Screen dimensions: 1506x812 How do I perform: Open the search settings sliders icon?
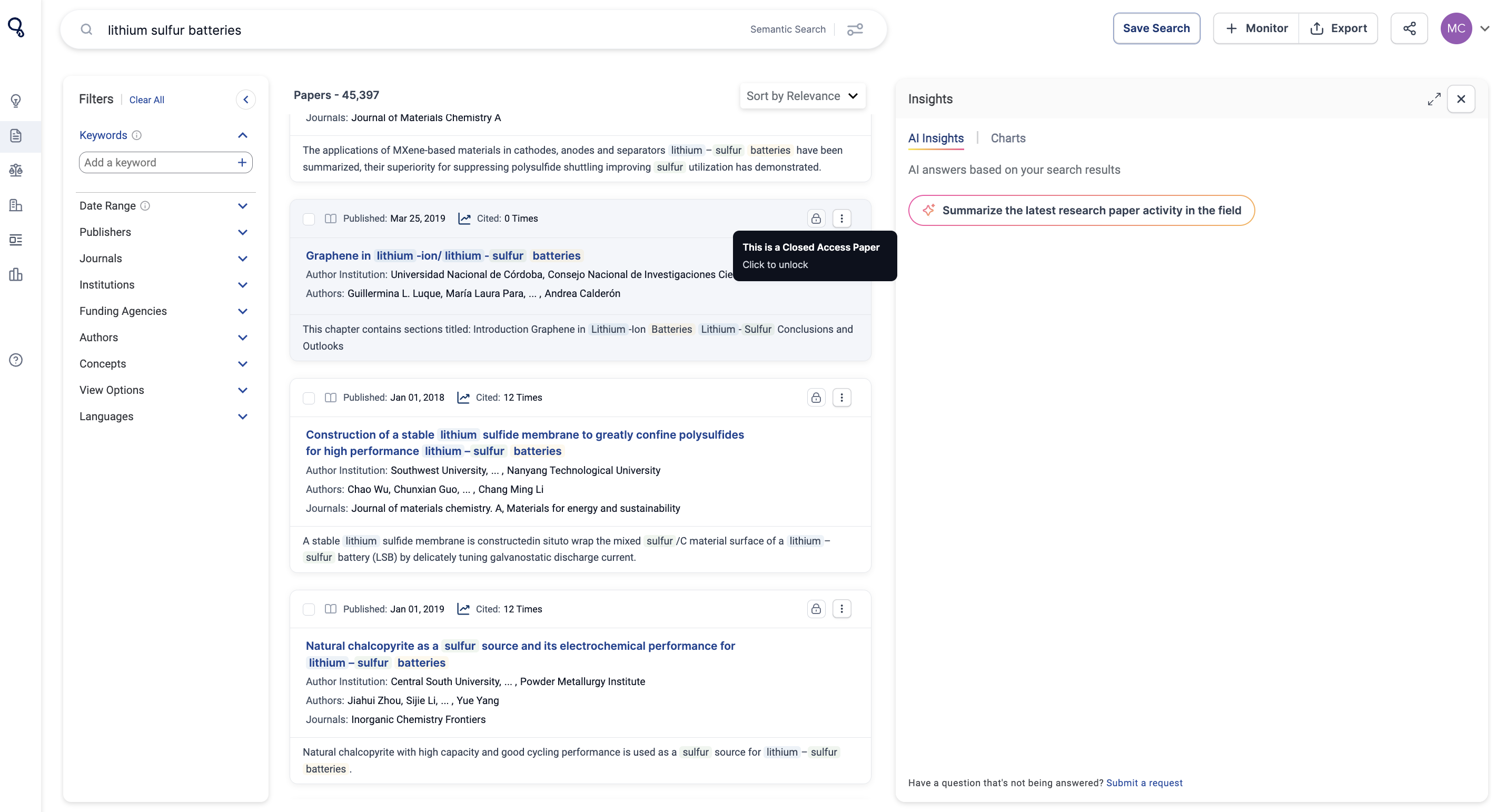(x=855, y=29)
